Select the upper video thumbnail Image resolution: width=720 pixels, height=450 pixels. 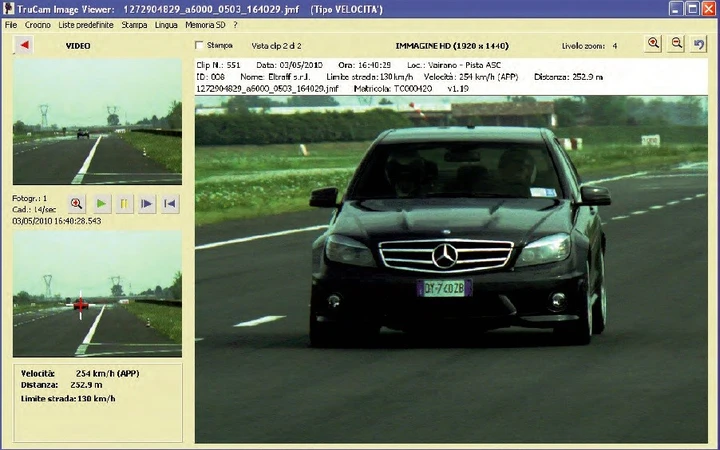(97, 121)
